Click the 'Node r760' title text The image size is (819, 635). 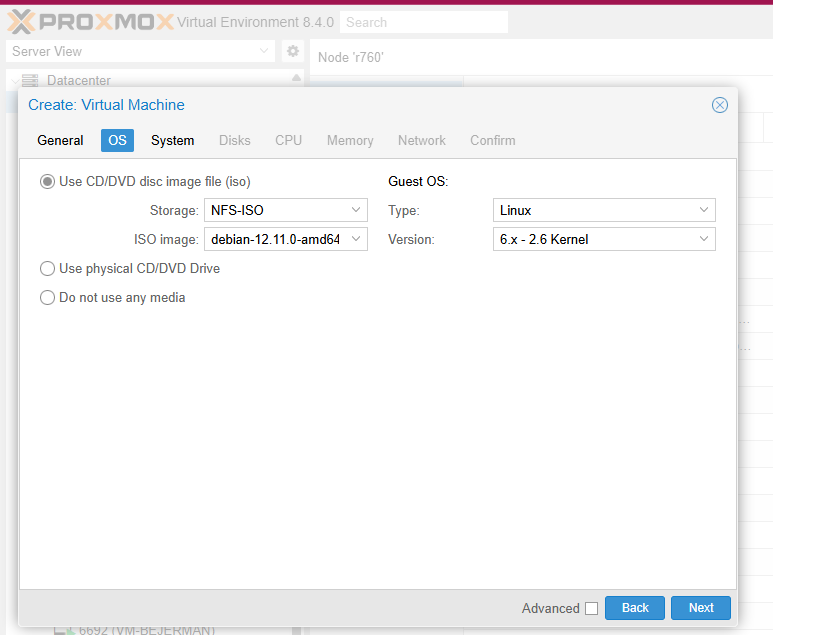click(350, 57)
